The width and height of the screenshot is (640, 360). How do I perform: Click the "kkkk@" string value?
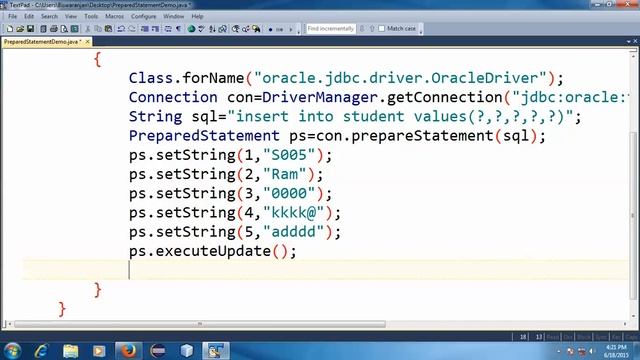[x=293, y=213]
